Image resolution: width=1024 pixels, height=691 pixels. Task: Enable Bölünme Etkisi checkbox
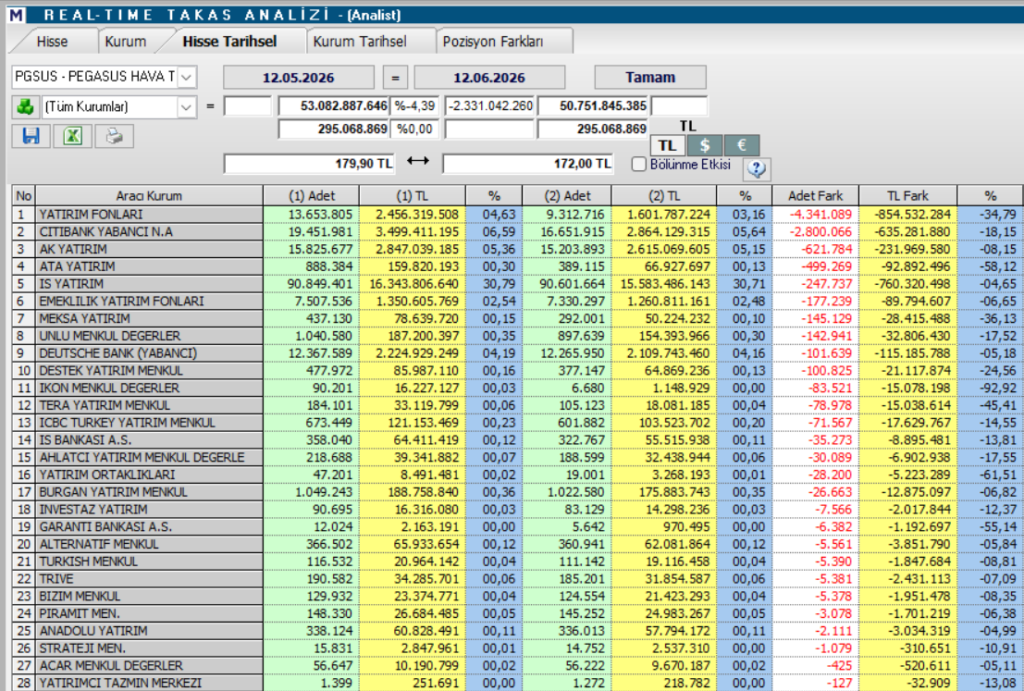point(639,165)
